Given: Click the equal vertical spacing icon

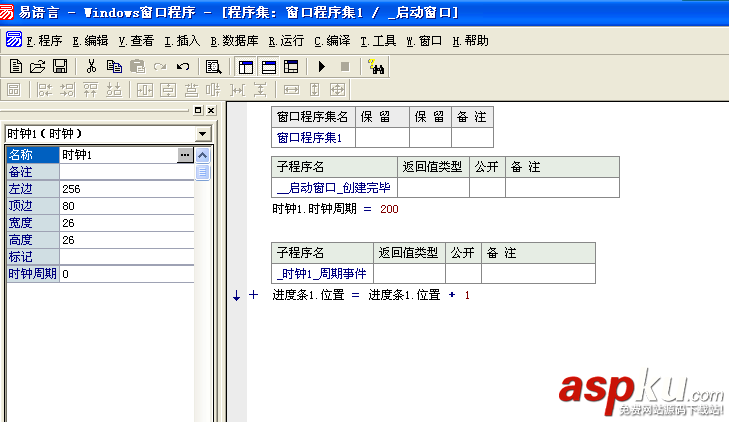Looking at the screenshot, I should point(260,90).
